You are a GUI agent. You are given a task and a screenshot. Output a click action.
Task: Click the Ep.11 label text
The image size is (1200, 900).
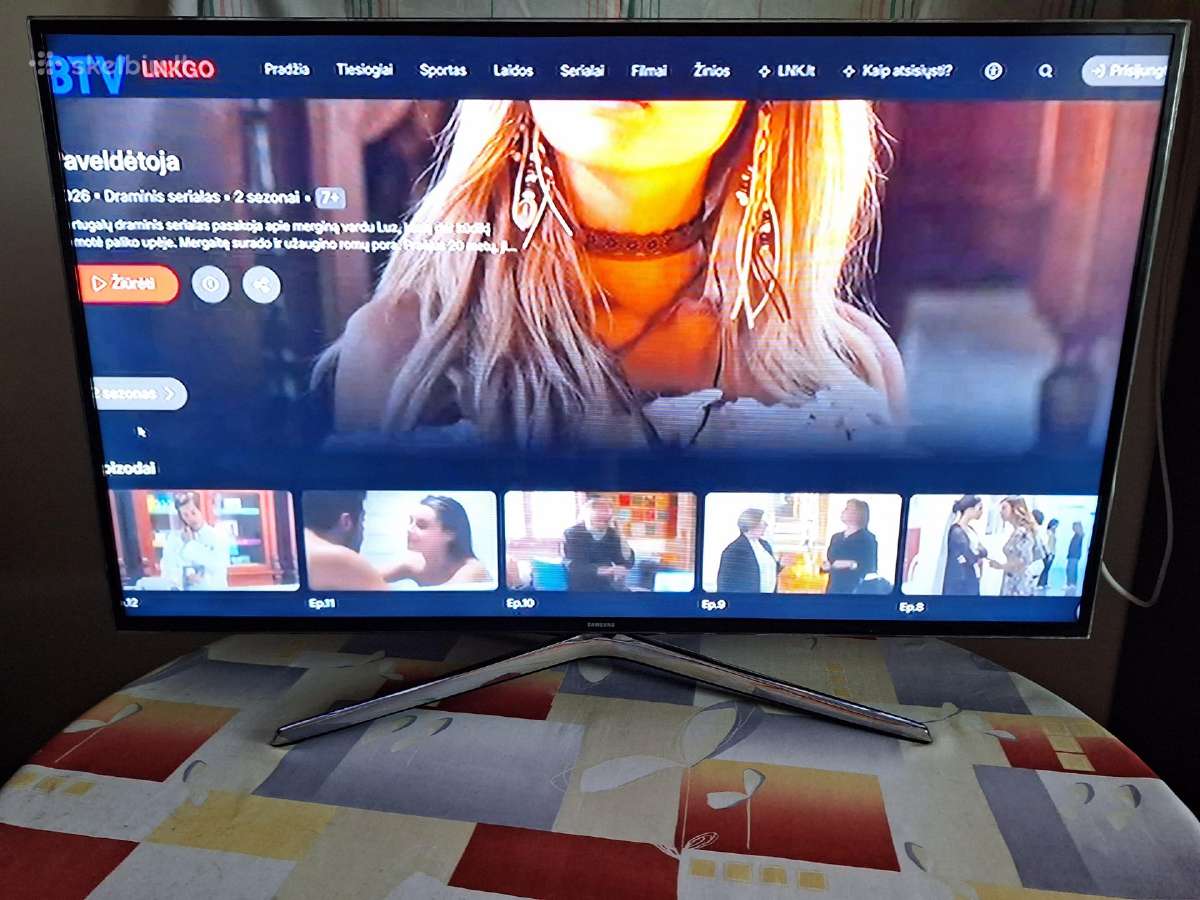(321, 602)
